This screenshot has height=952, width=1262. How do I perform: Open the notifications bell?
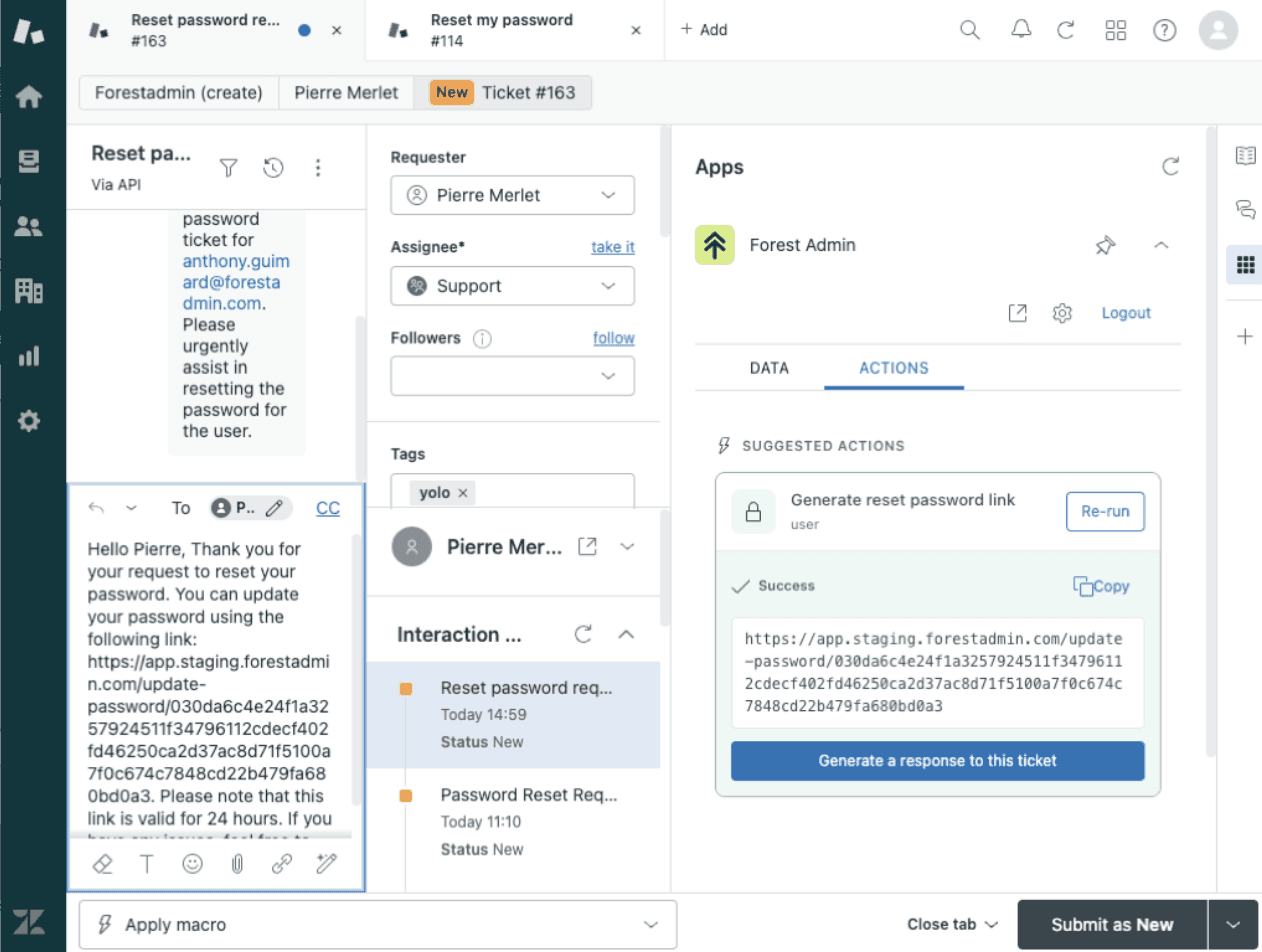point(1021,30)
